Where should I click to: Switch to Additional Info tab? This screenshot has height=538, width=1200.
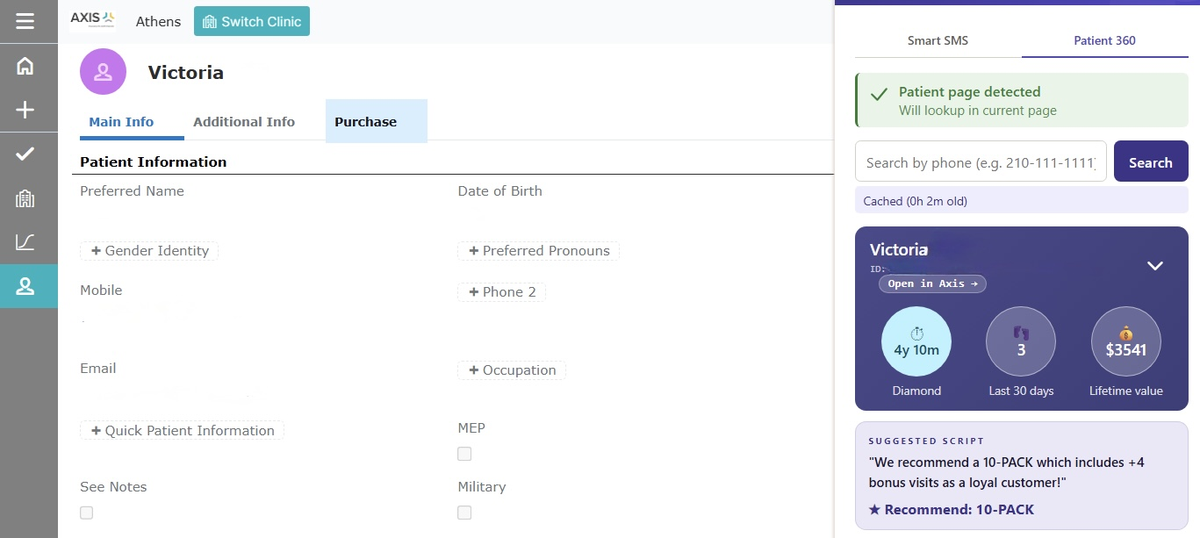pos(244,122)
